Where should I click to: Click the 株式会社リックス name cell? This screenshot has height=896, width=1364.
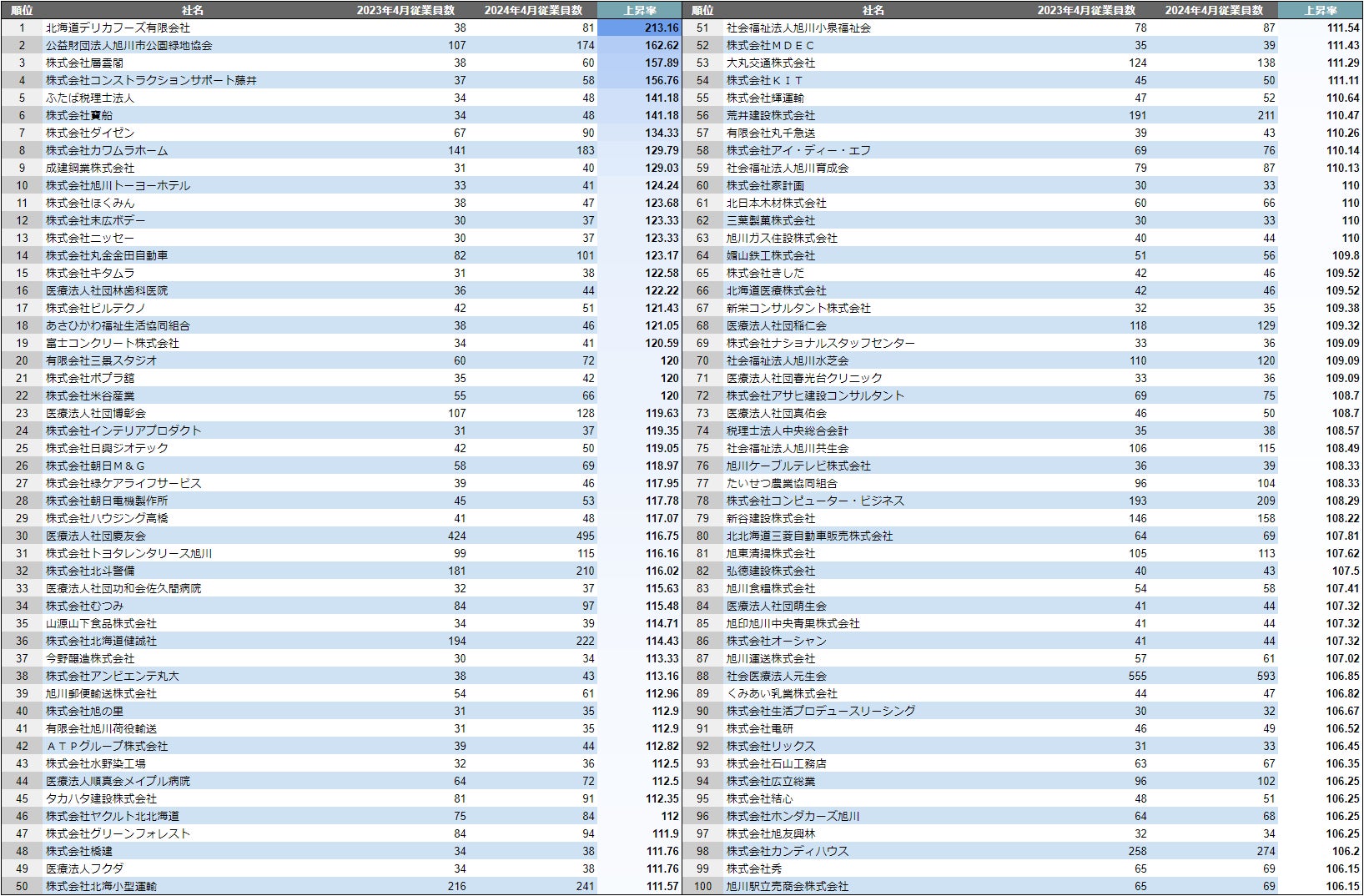(x=771, y=746)
